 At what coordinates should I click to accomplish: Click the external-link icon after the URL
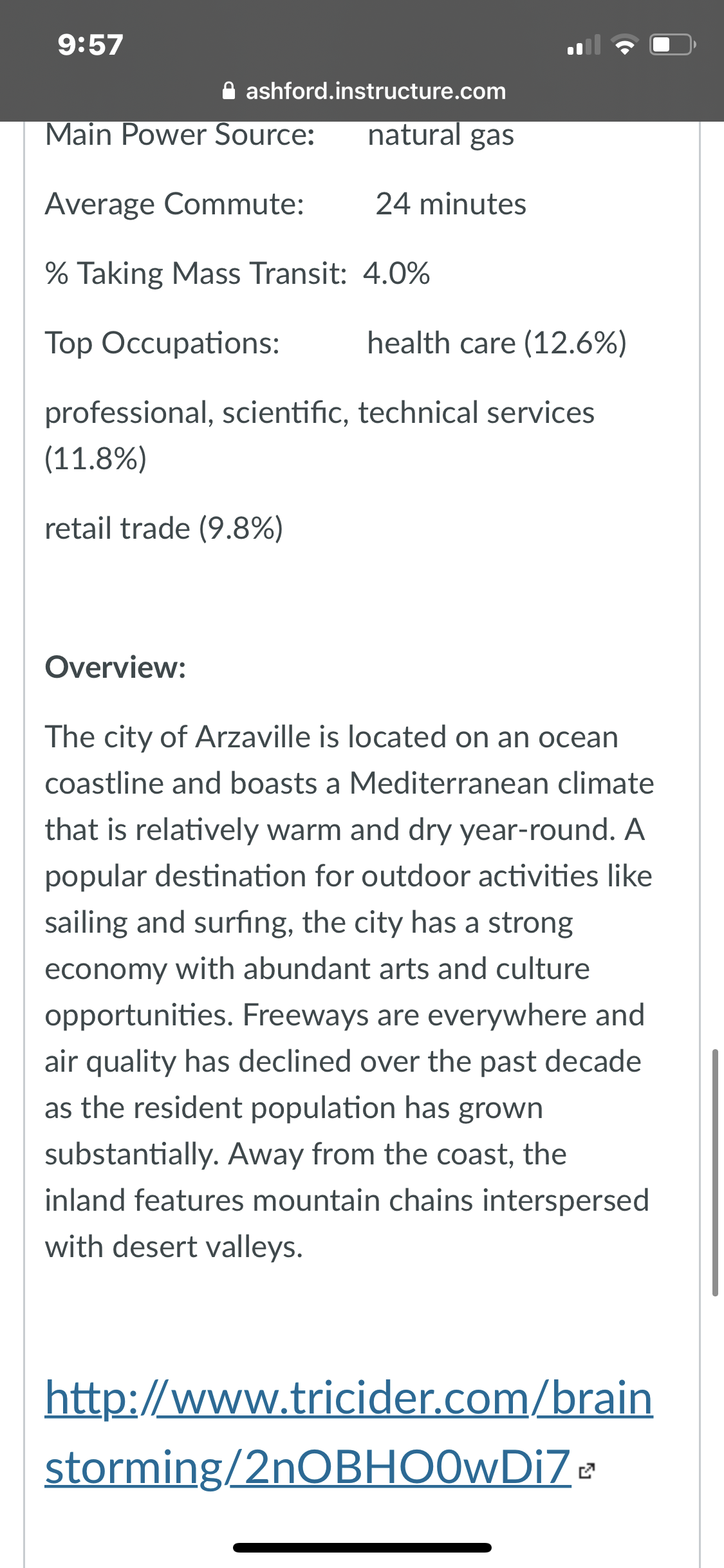coord(586,1471)
